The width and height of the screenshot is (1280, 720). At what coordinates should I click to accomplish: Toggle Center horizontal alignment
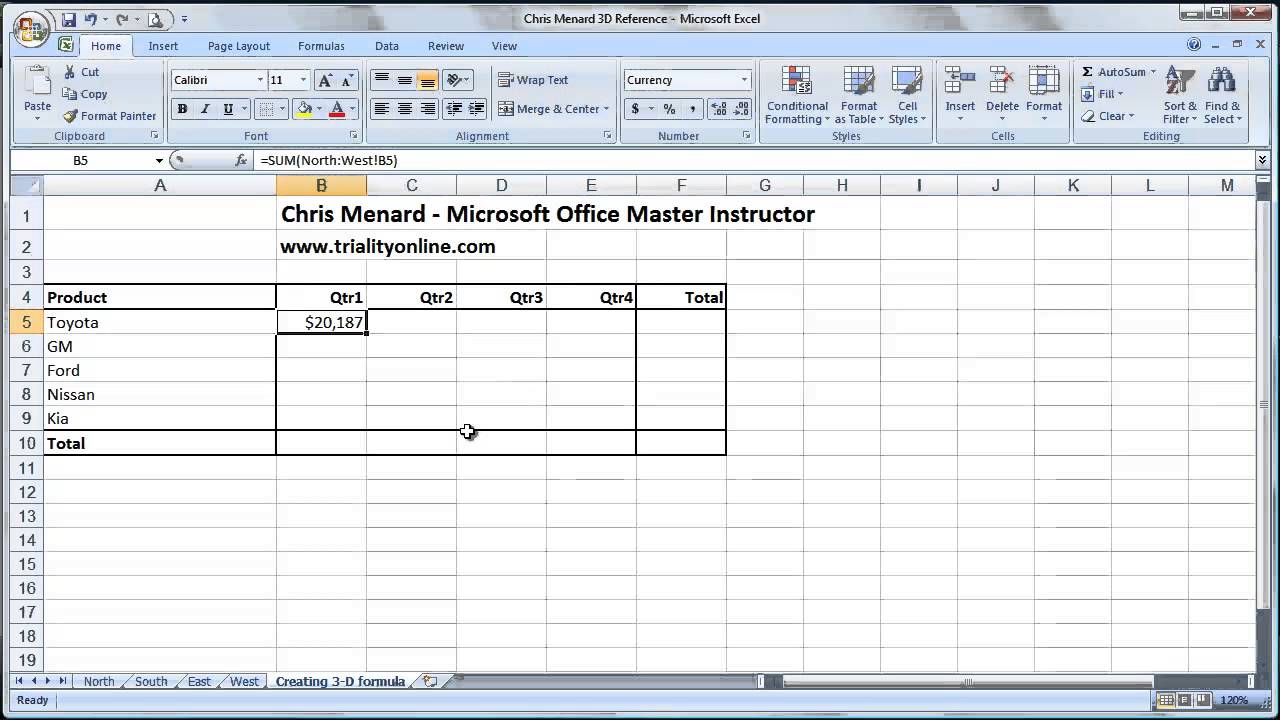404,109
